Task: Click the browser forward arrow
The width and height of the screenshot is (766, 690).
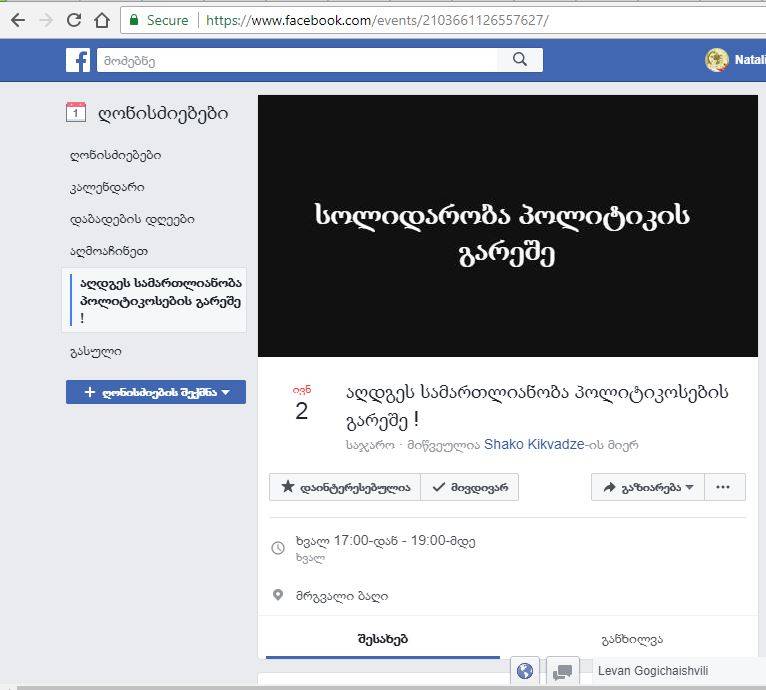Action: (46, 21)
